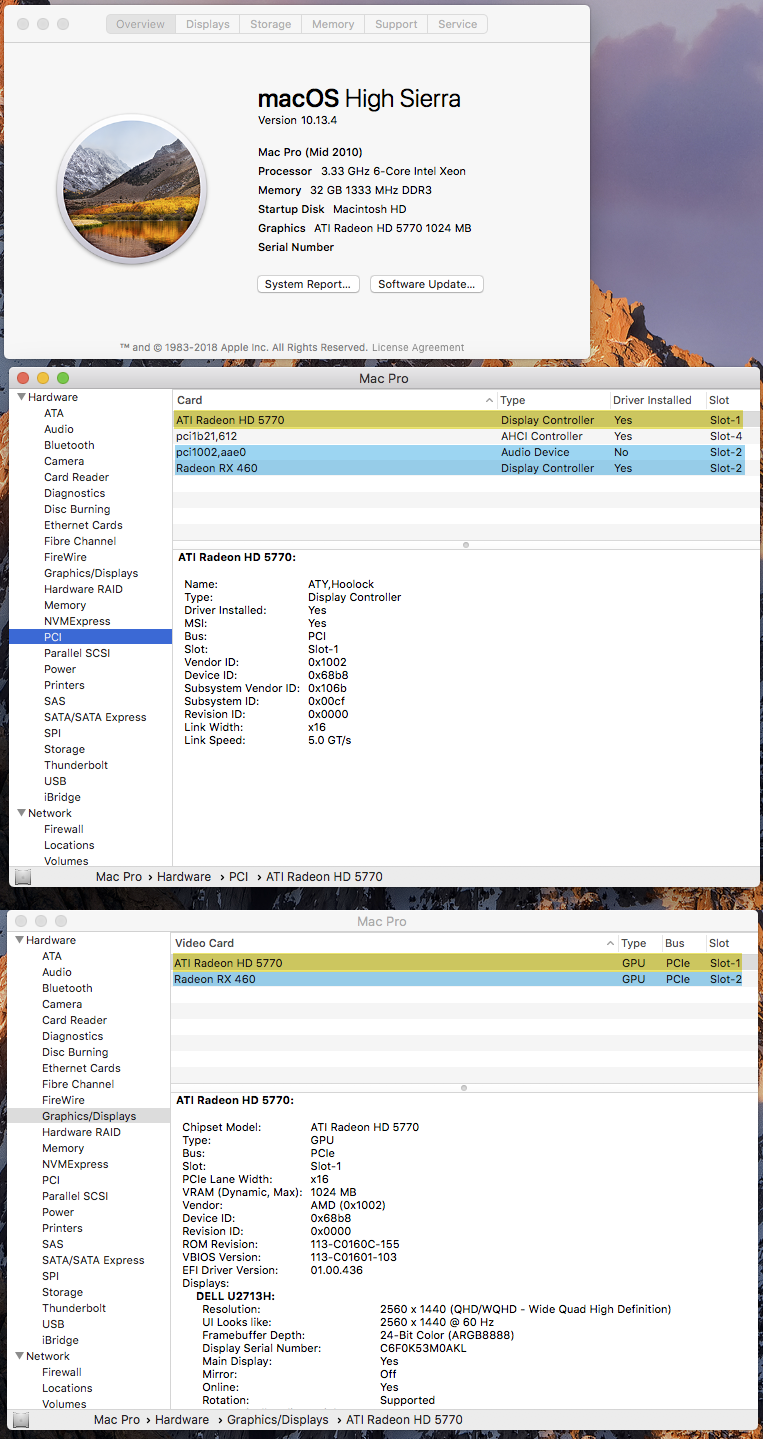Screen dimensions: 763x1439
Task: Switch to the Displays tab
Action: (207, 24)
